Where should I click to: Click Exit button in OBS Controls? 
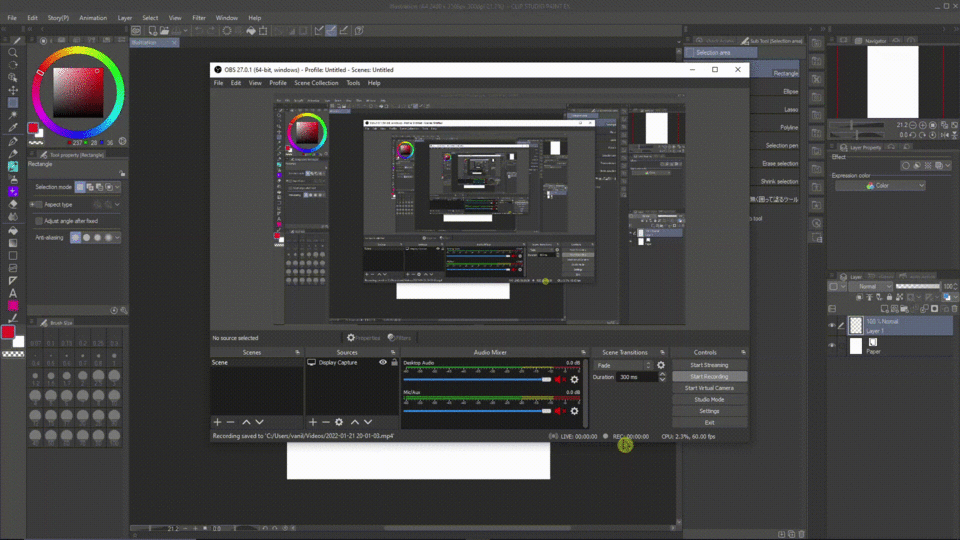click(x=710, y=422)
